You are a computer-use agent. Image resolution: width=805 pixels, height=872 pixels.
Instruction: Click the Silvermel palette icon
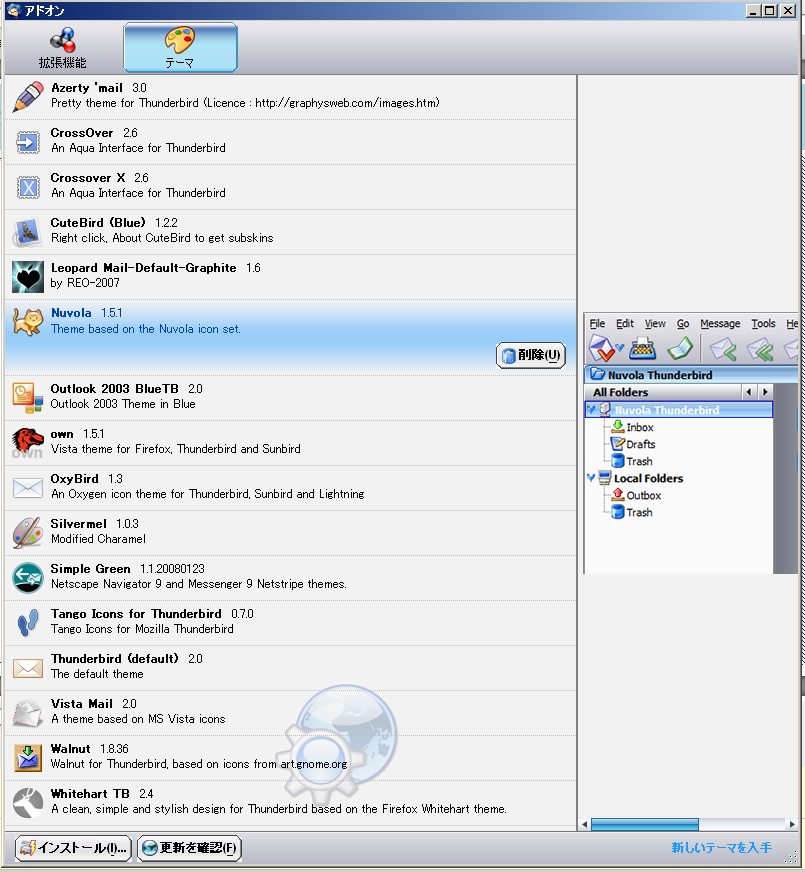28,533
